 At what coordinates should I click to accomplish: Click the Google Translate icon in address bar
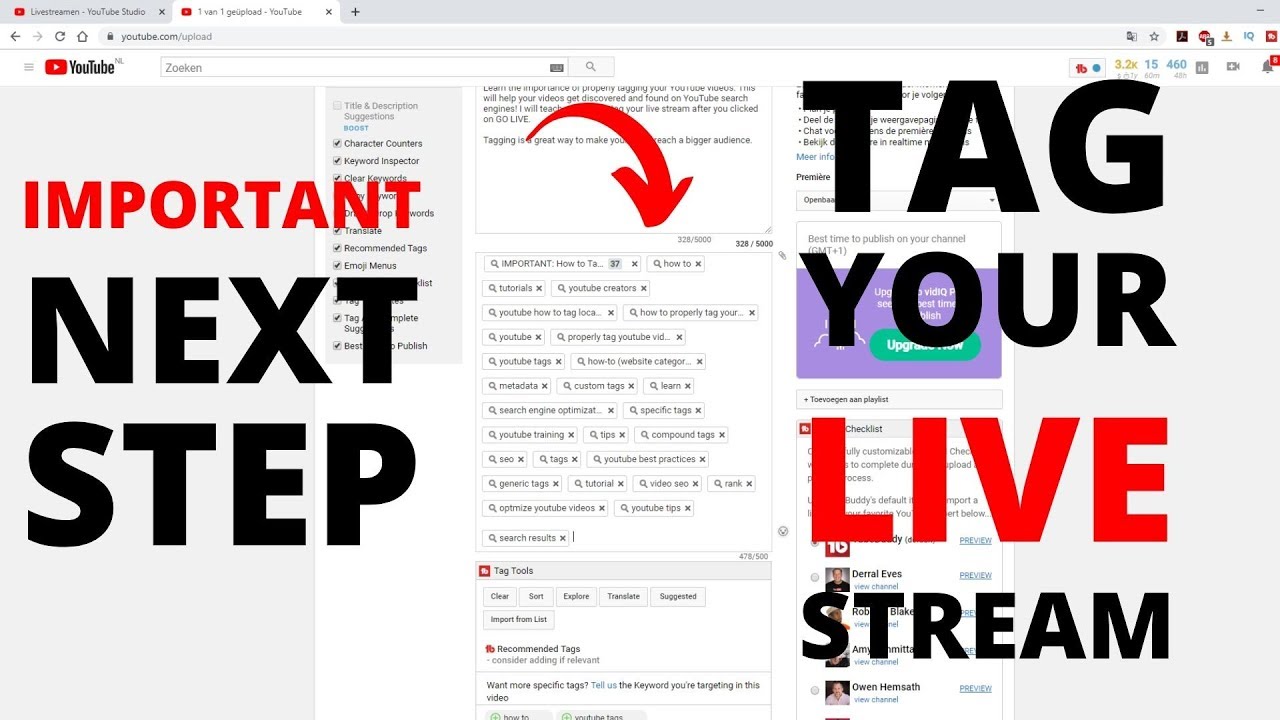coord(1131,36)
